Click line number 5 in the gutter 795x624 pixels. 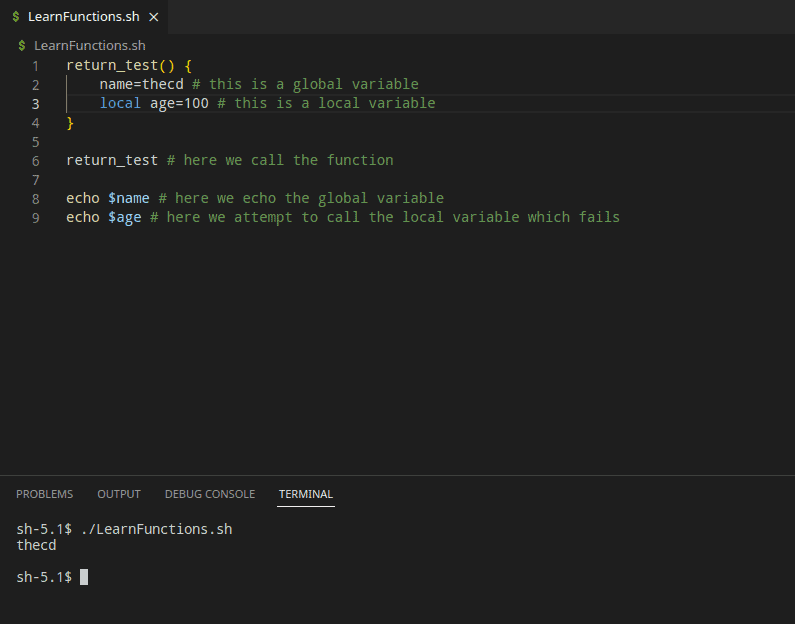[x=35, y=142]
